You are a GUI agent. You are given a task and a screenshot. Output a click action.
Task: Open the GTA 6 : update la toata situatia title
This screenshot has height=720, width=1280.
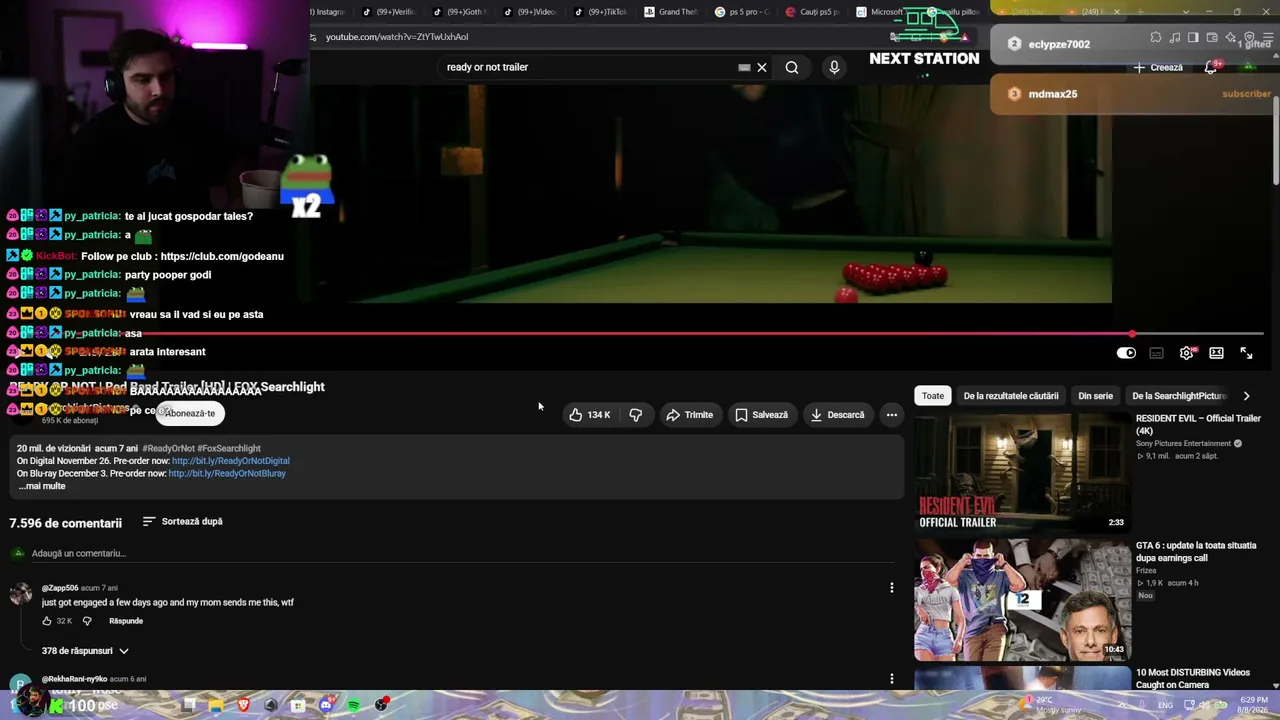[x=1196, y=552]
